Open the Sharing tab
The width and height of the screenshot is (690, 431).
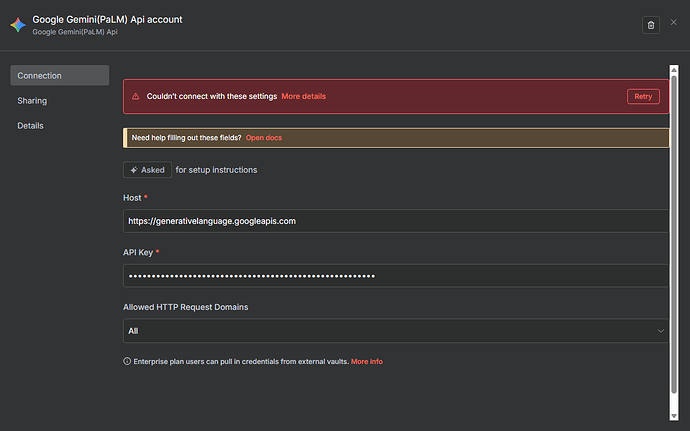[x=32, y=101]
